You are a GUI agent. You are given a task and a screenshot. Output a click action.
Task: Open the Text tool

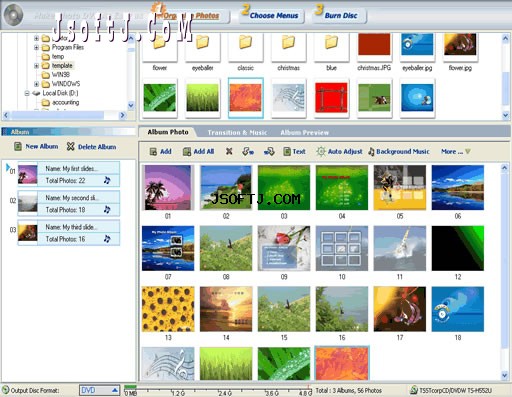coord(294,152)
